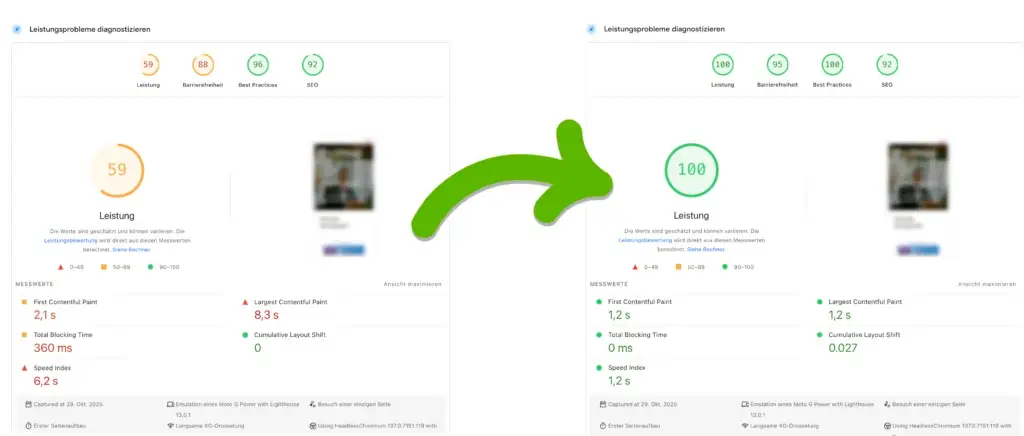1024x436 pixels.
Task: Open the Siehe Rechner link under the 100 score
Action: click(x=706, y=250)
